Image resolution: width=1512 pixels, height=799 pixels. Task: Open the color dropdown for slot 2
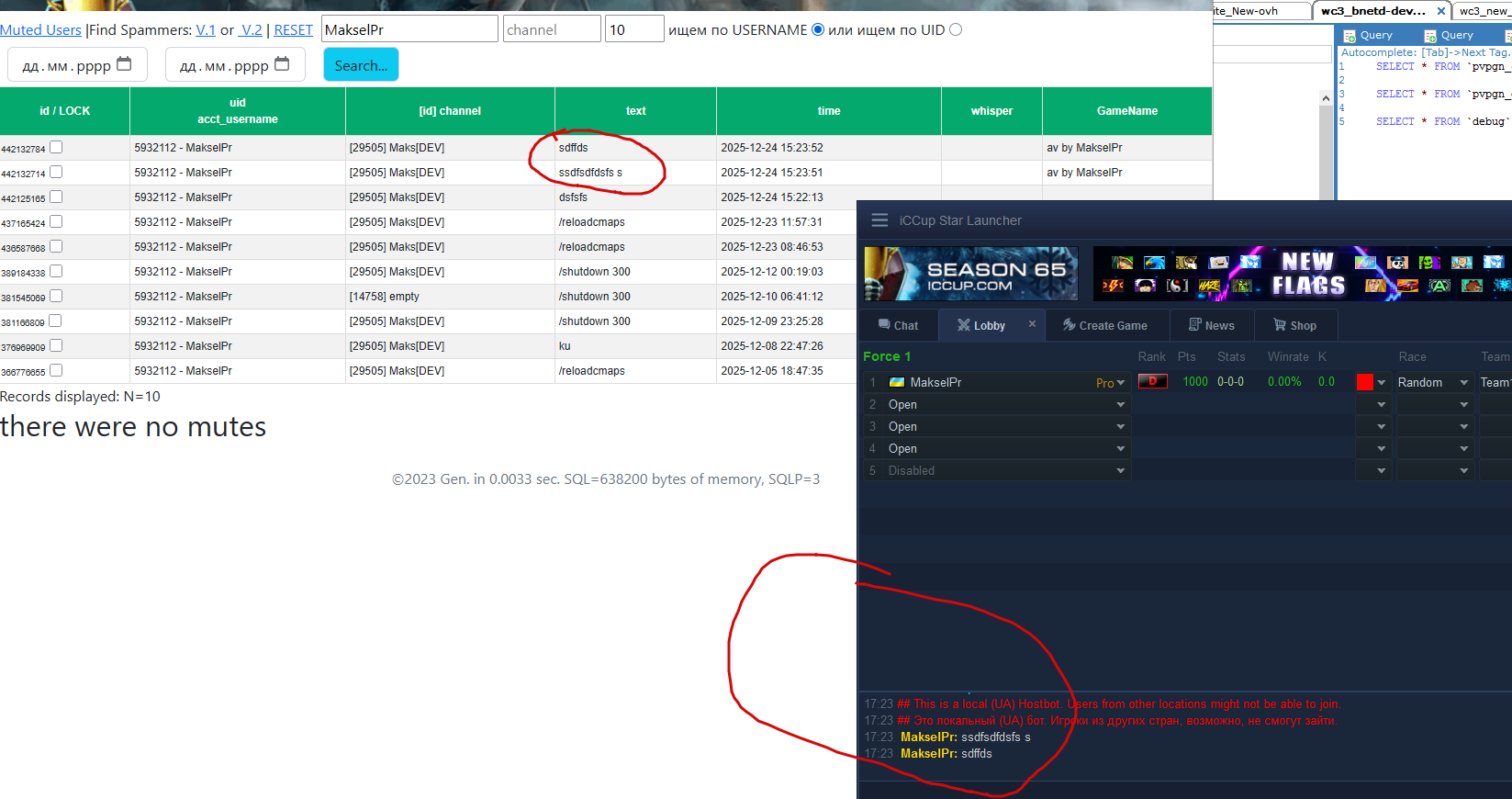(1372, 405)
